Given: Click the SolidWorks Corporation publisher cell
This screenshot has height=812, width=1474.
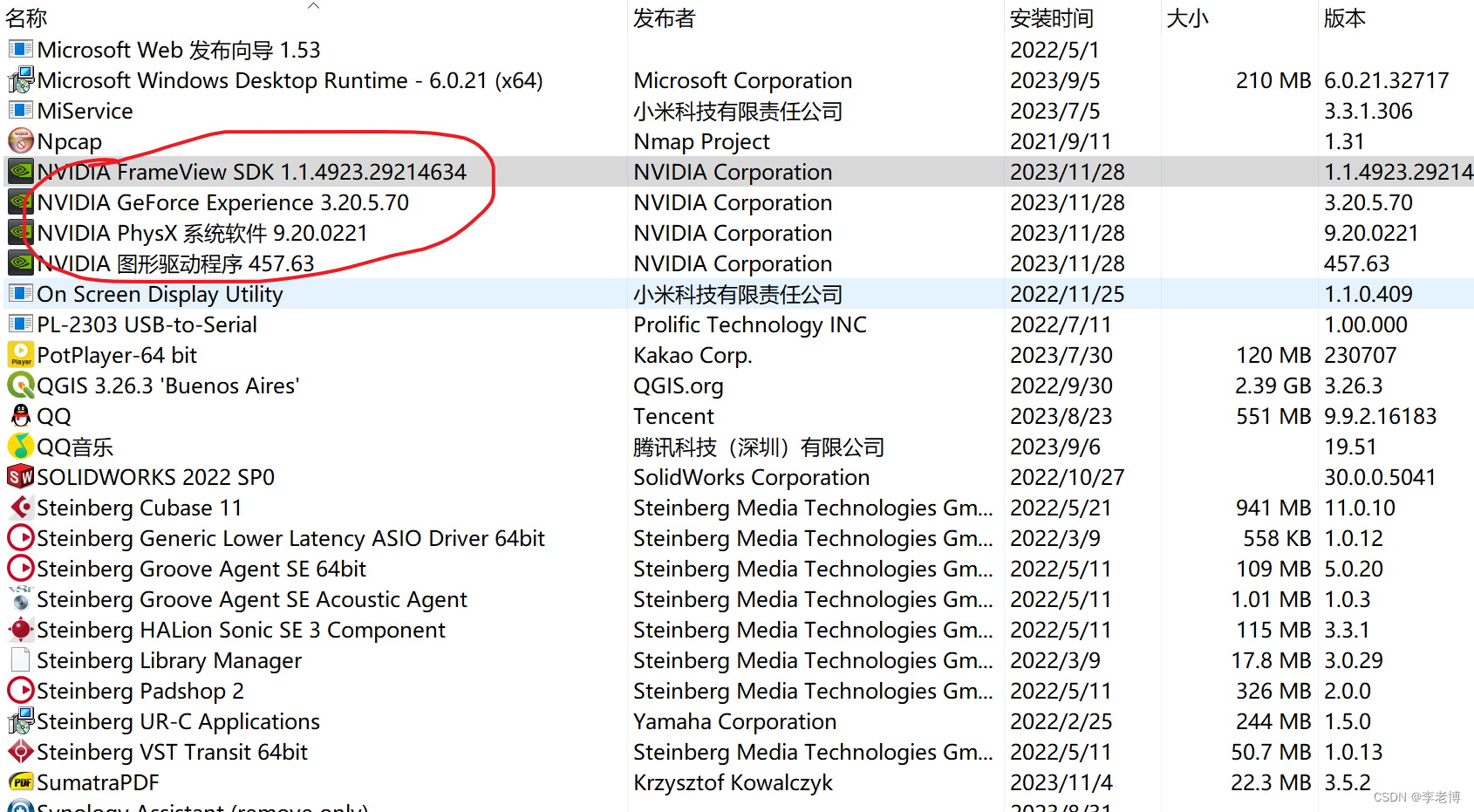Looking at the screenshot, I should point(752,477).
